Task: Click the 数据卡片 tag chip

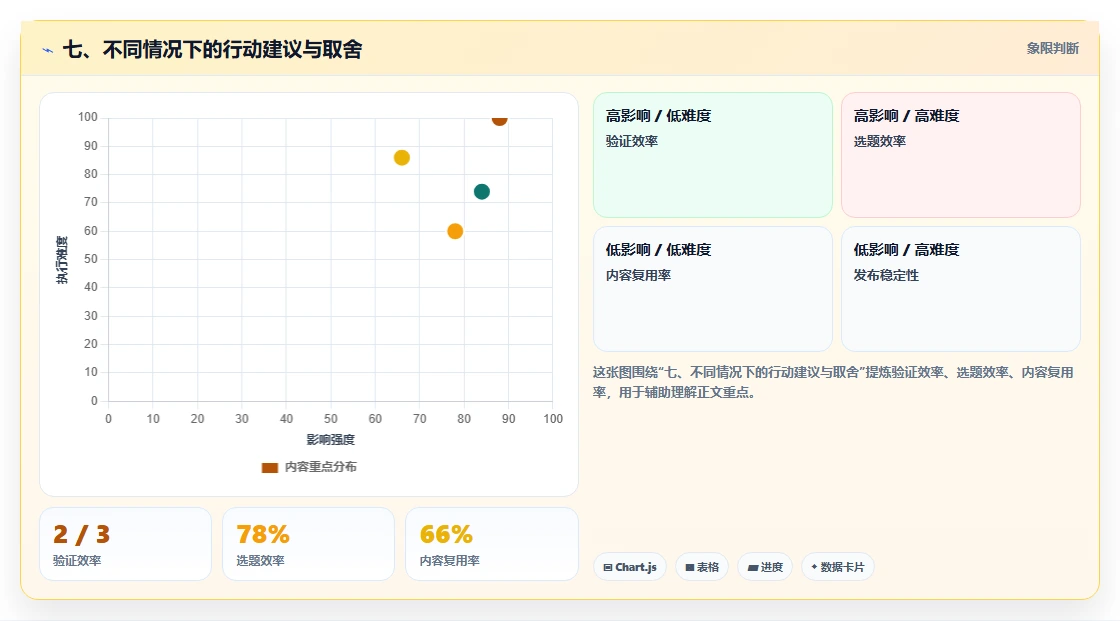Action: click(x=838, y=567)
